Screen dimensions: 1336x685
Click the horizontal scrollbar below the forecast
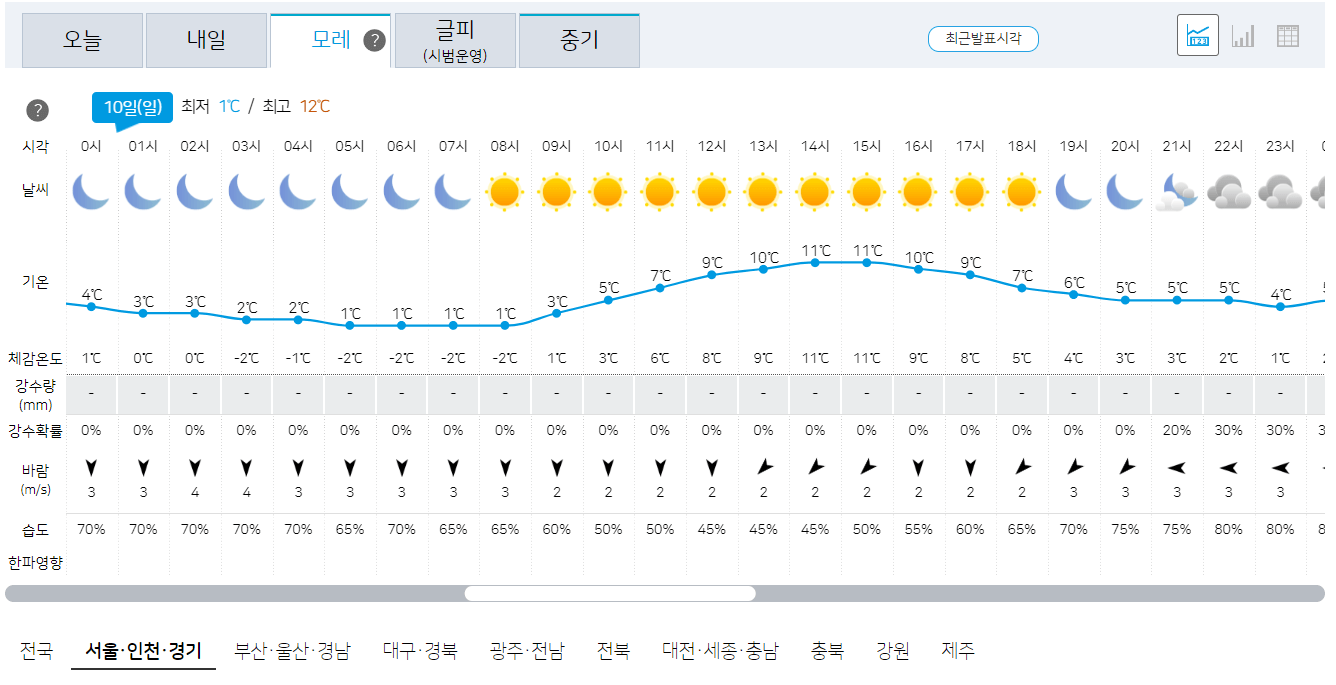[x=610, y=593]
